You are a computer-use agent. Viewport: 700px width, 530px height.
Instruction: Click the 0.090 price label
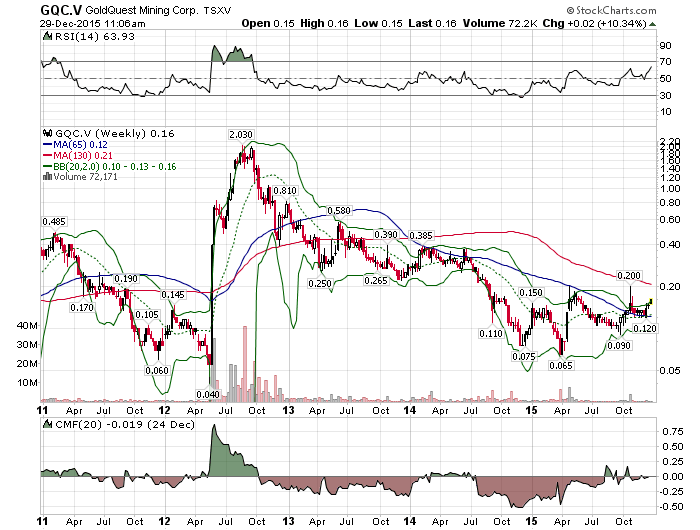coord(619,346)
